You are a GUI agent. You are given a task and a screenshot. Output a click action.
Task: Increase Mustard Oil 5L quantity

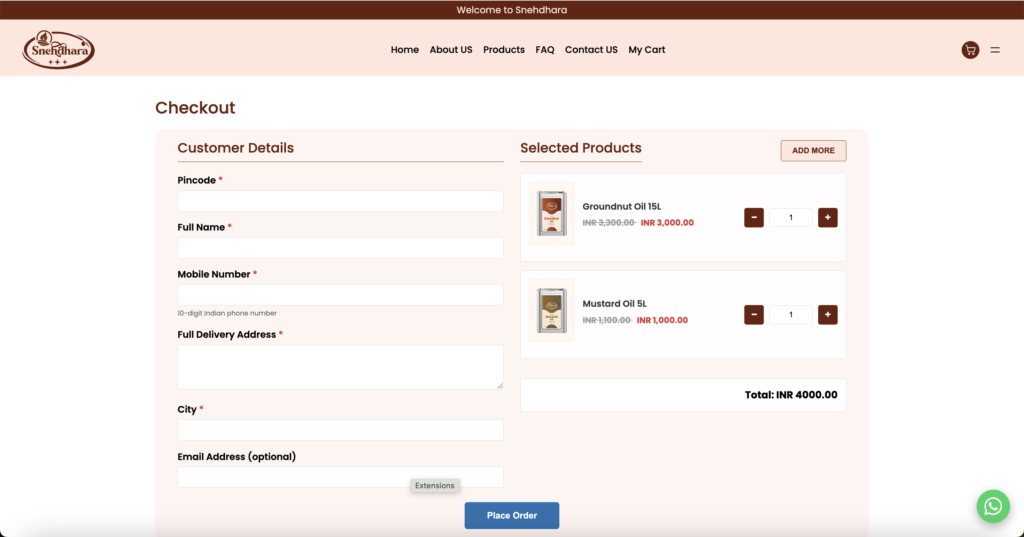(x=827, y=315)
